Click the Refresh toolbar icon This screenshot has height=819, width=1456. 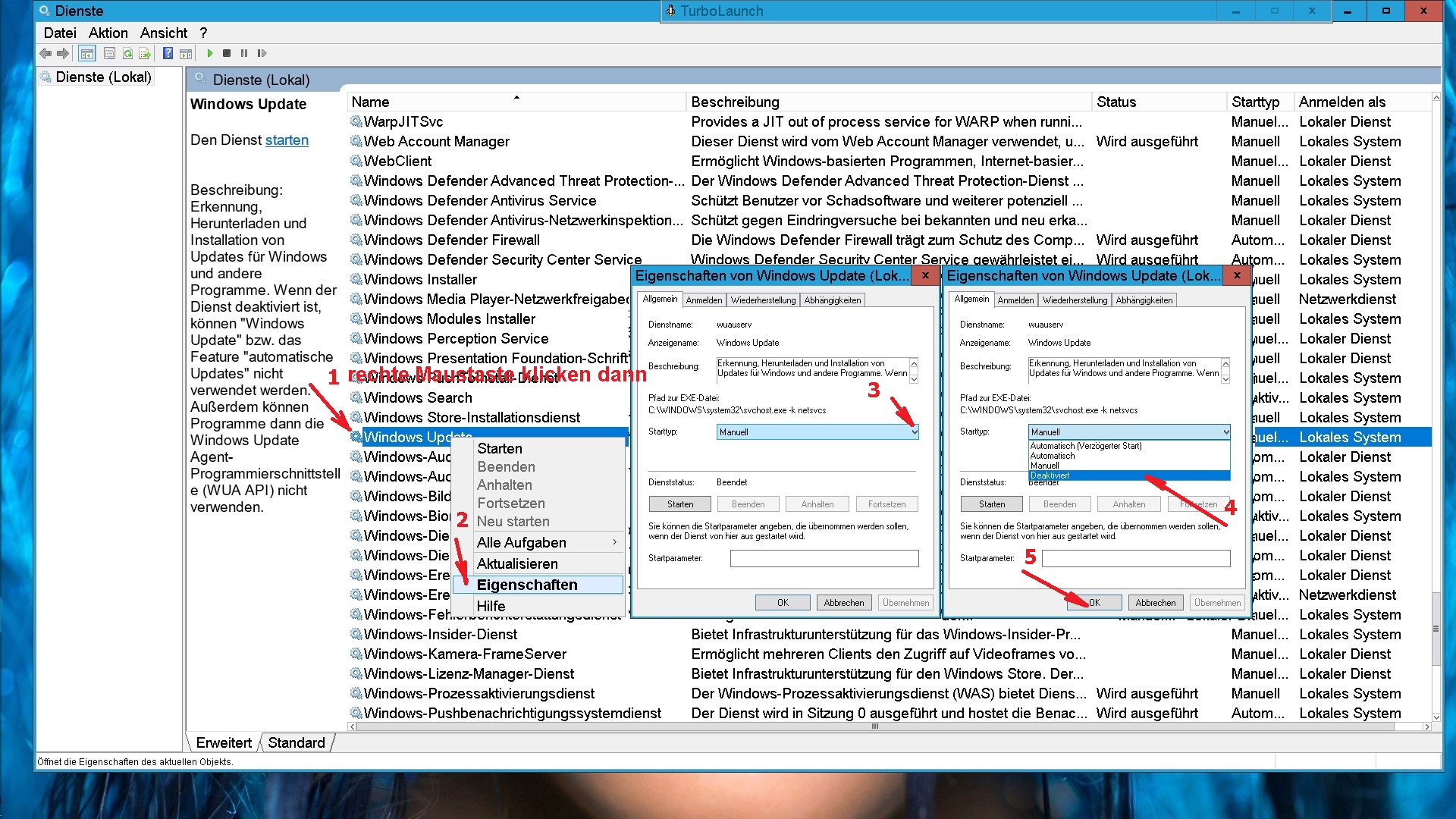[127, 53]
